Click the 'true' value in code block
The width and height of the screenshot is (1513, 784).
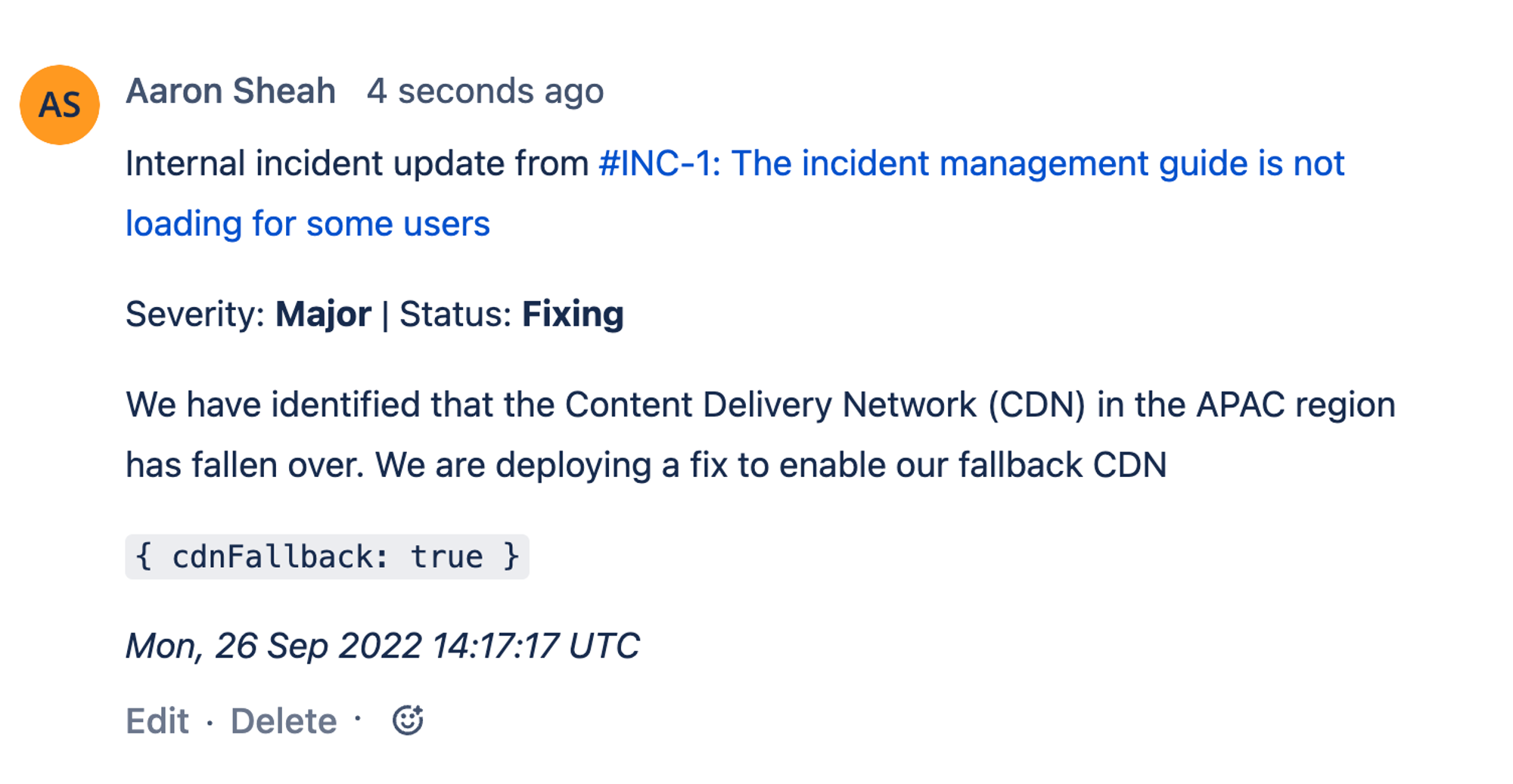click(446, 557)
